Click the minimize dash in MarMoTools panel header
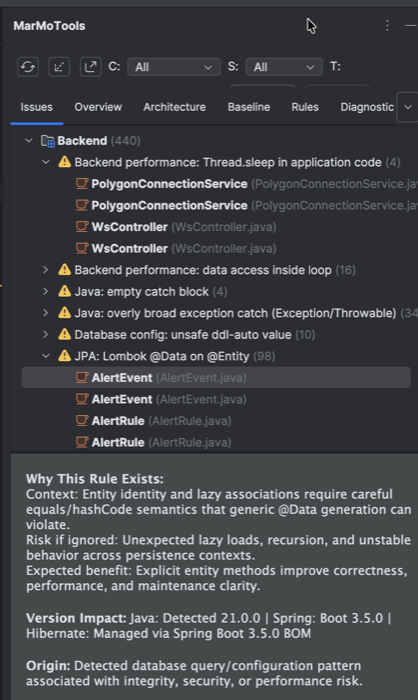This screenshot has height=700, width=418. click(410, 25)
